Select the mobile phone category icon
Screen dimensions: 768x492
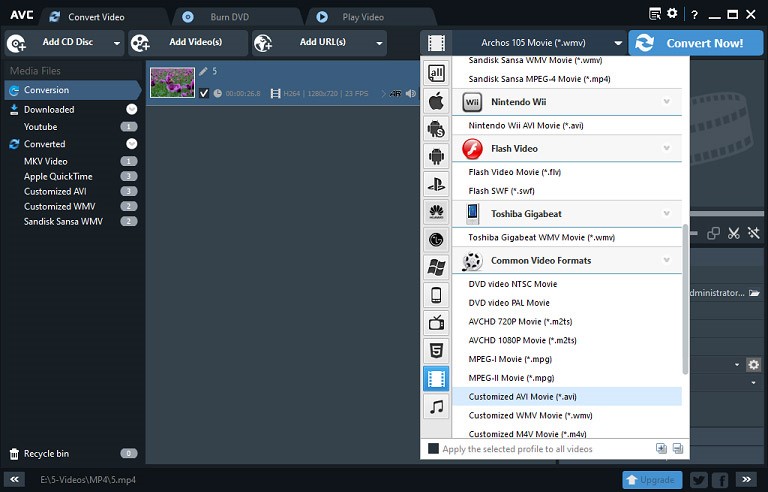pyautogui.click(x=436, y=295)
